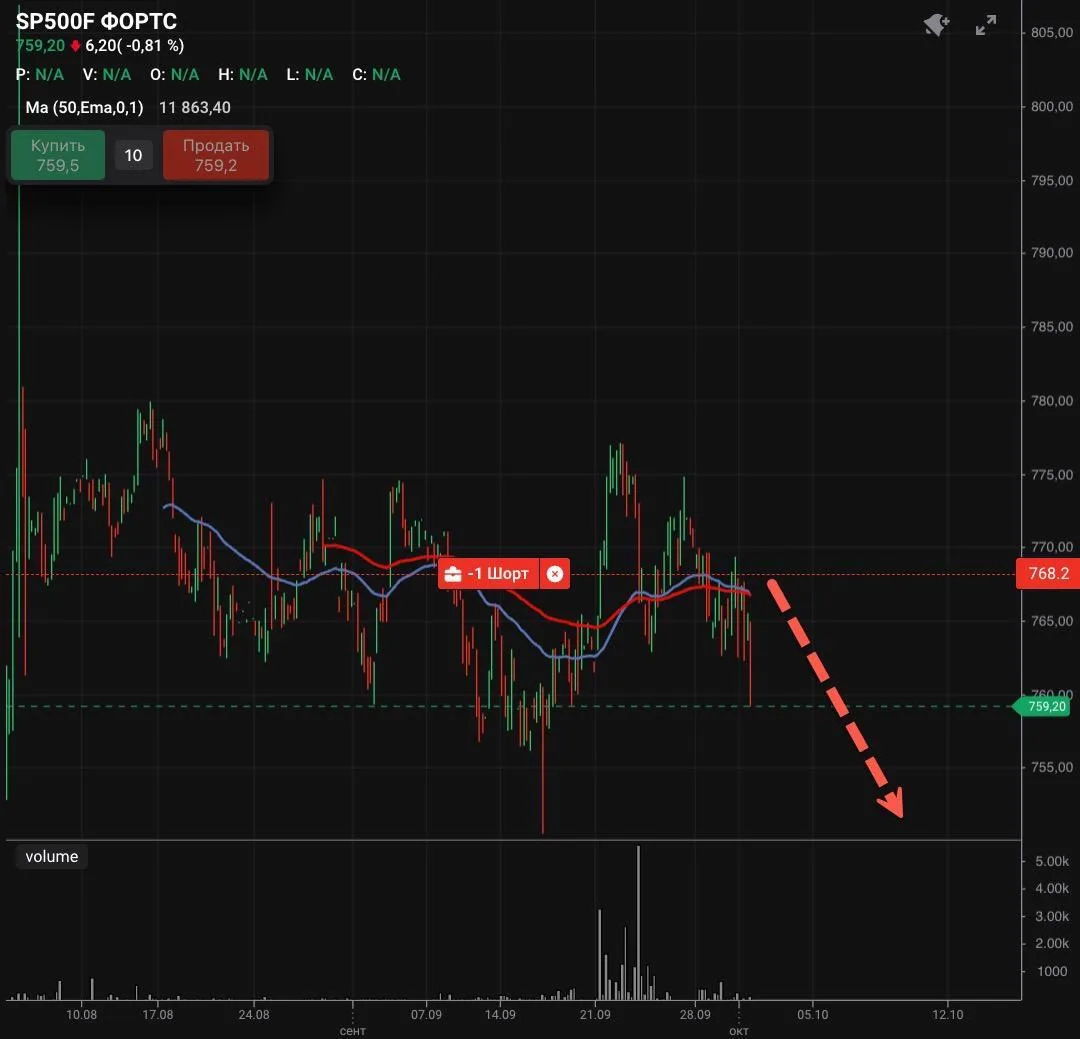Click the SP500F ФОРТС instrument title
The image size is (1080, 1039).
(x=96, y=21)
